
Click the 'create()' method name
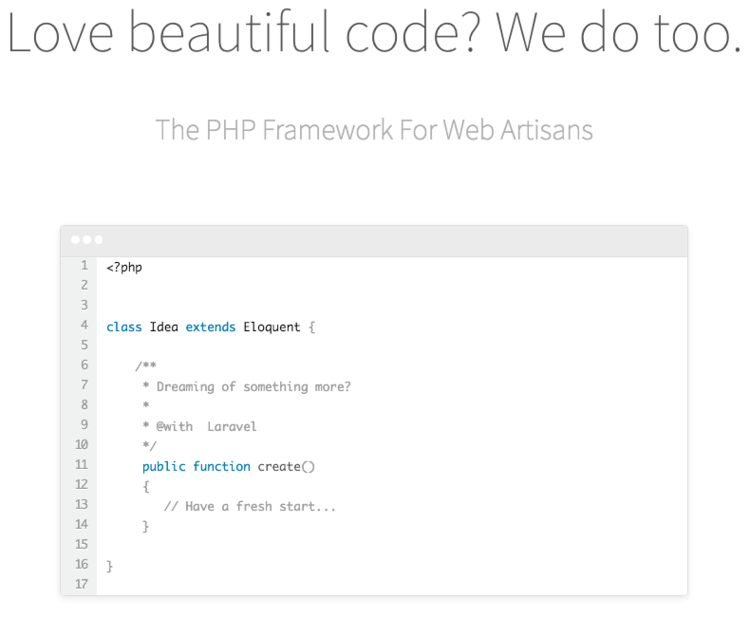286,466
